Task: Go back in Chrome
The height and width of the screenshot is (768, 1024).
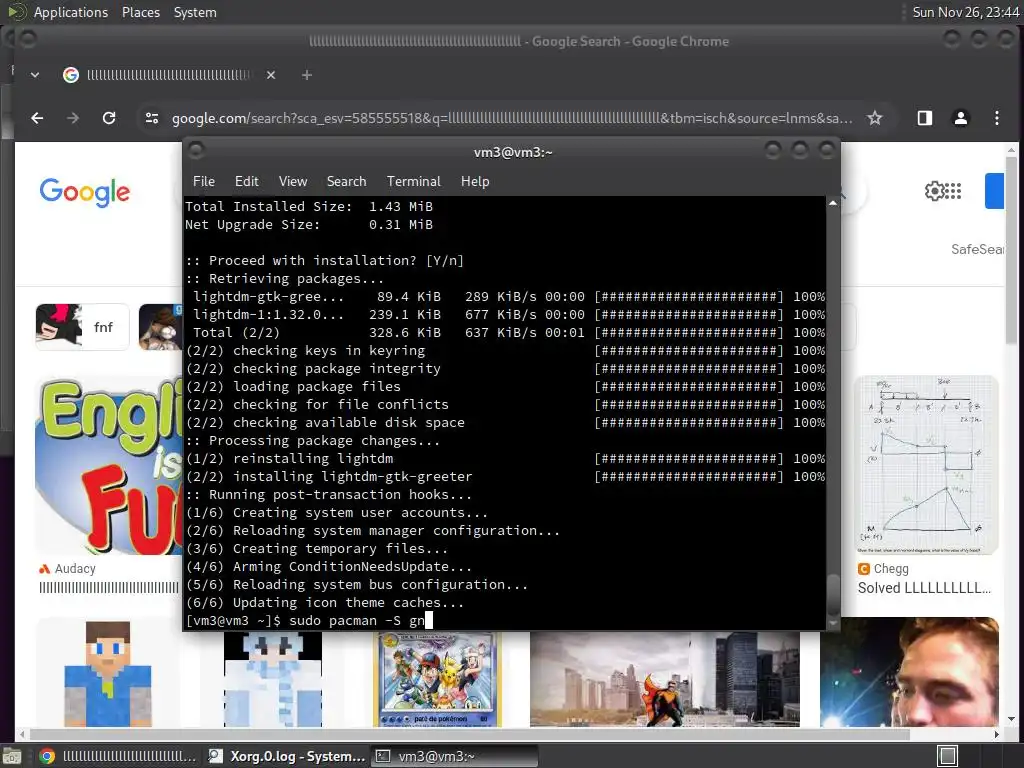Action: click(x=37, y=118)
